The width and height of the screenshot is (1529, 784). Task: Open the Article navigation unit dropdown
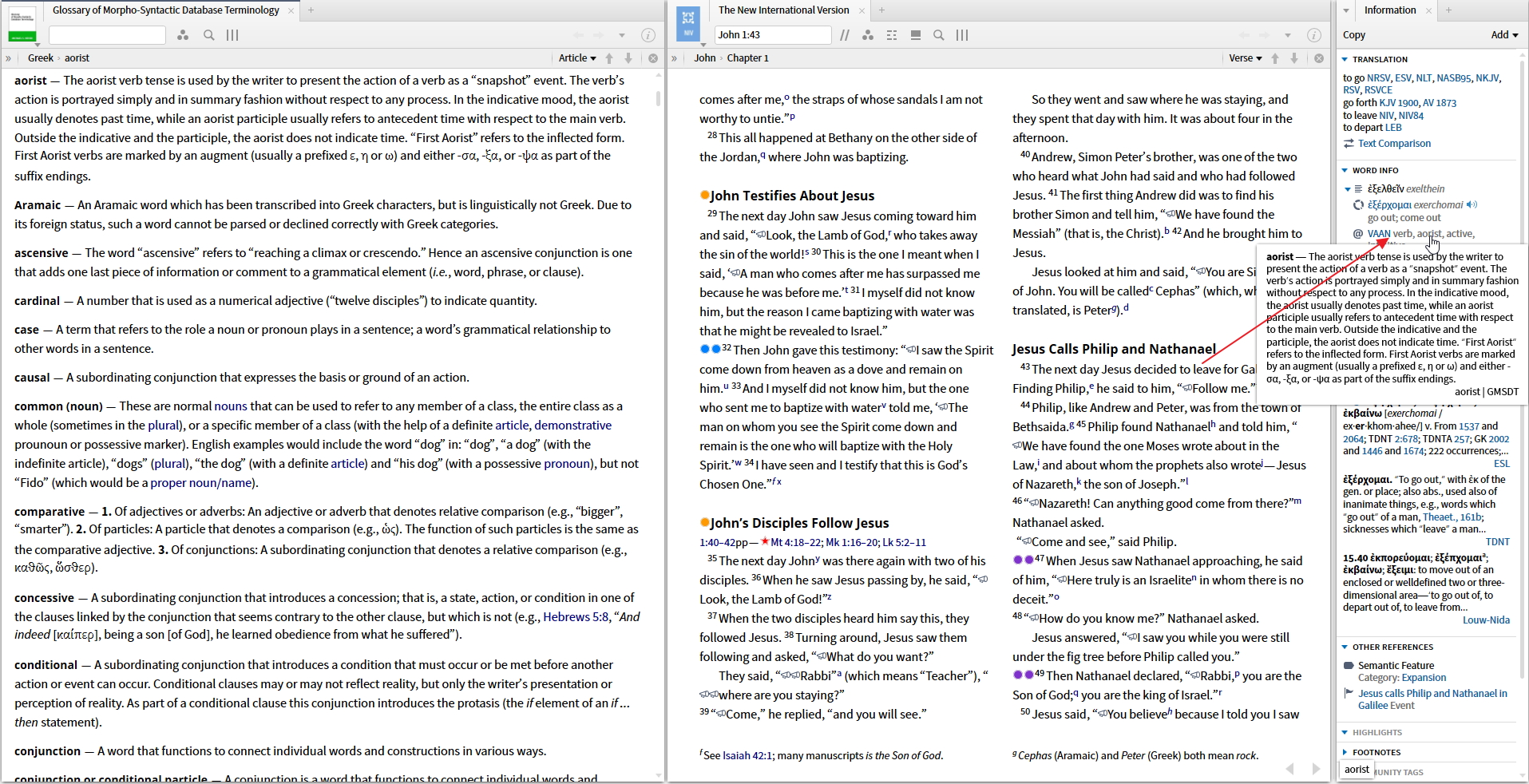click(x=577, y=58)
